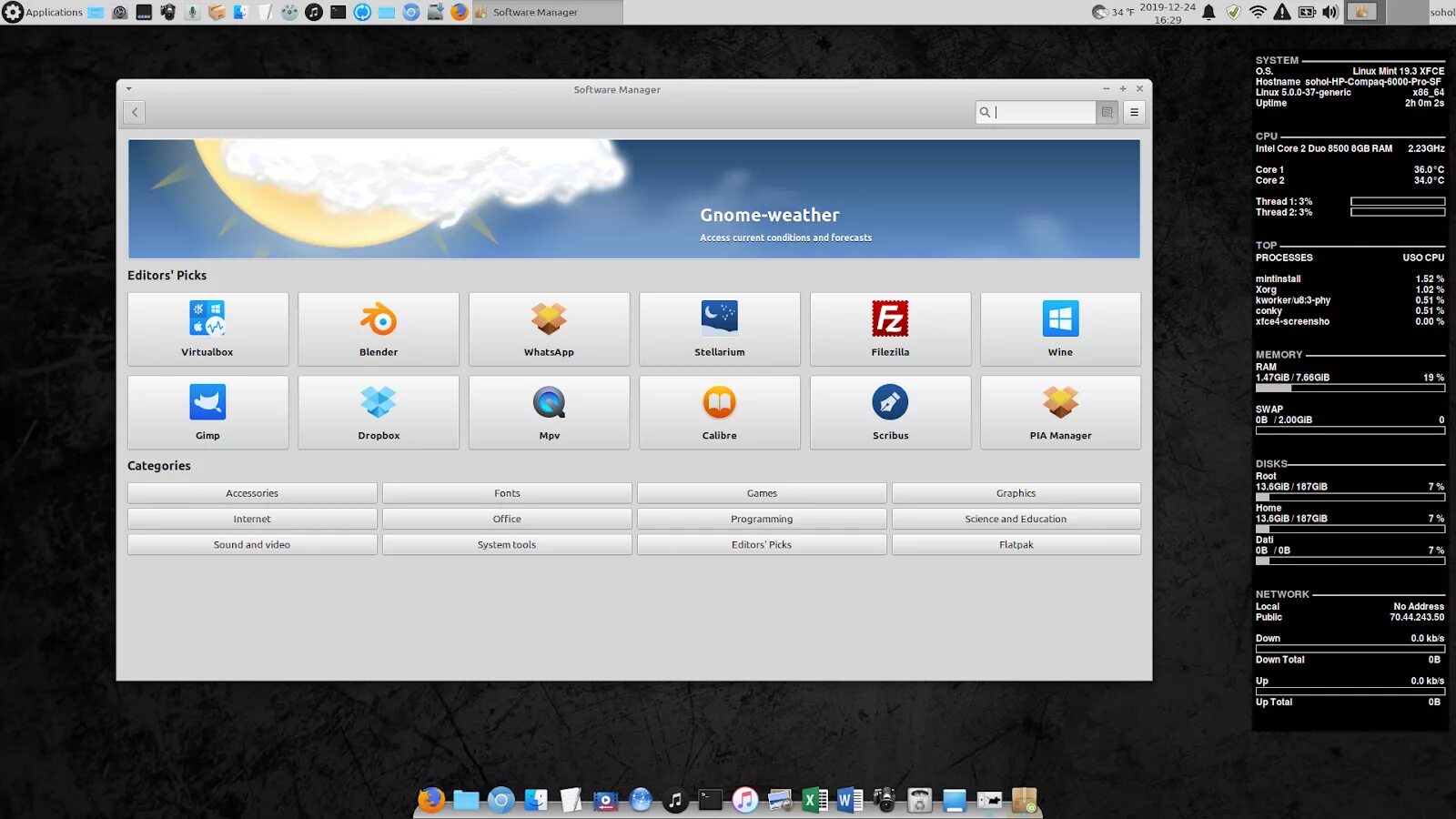Open the terminal icon in the dock
The image size is (1456, 819).
point(711,800)
